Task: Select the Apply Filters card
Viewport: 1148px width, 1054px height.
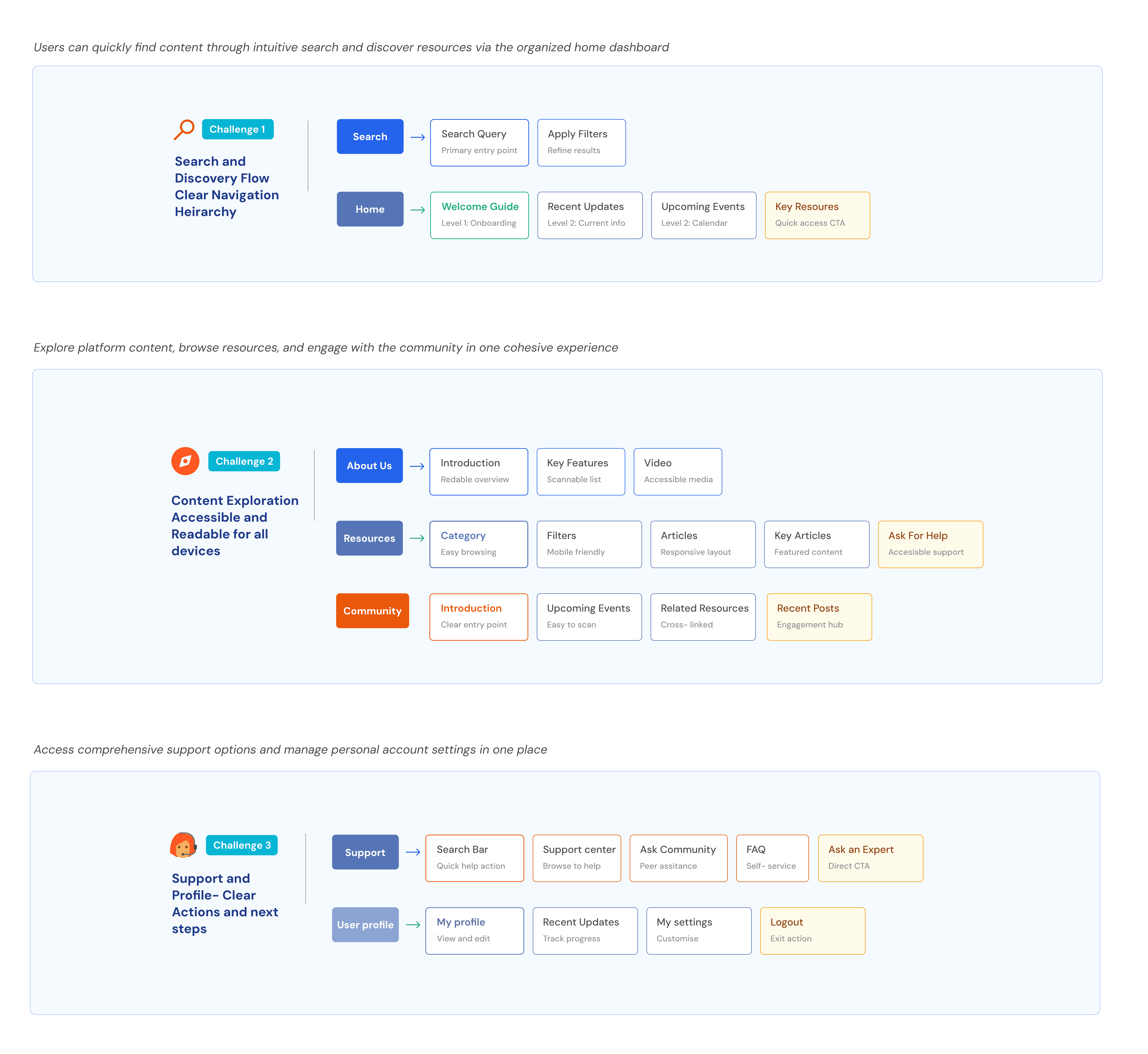Action: 581,143
